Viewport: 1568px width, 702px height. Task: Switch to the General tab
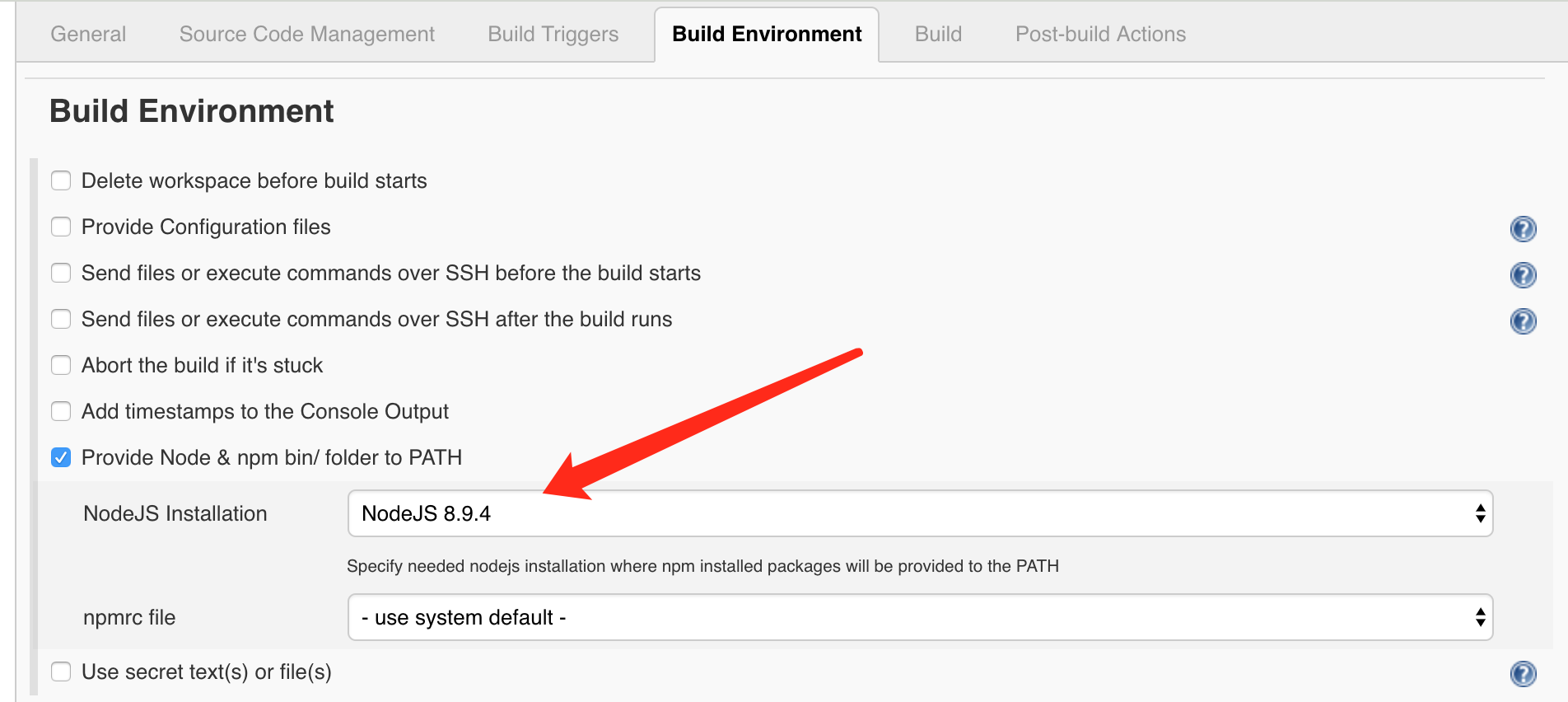(x=88, y=34)
